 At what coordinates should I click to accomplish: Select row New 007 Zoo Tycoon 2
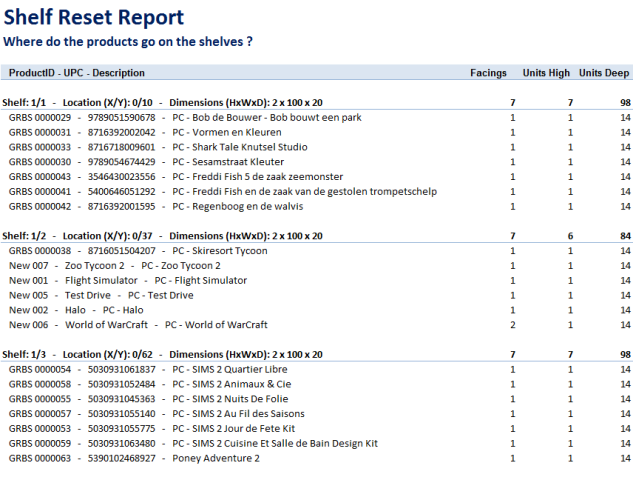click(x=316, y=266)
